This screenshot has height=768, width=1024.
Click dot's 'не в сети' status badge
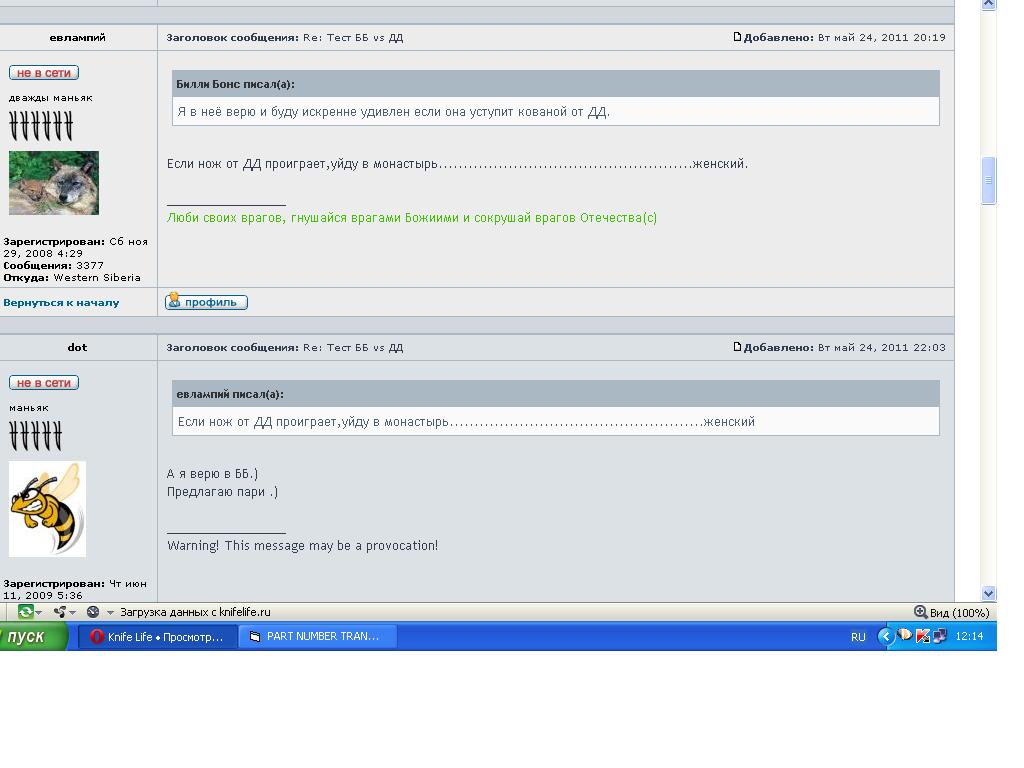click(x=44, y=383)
